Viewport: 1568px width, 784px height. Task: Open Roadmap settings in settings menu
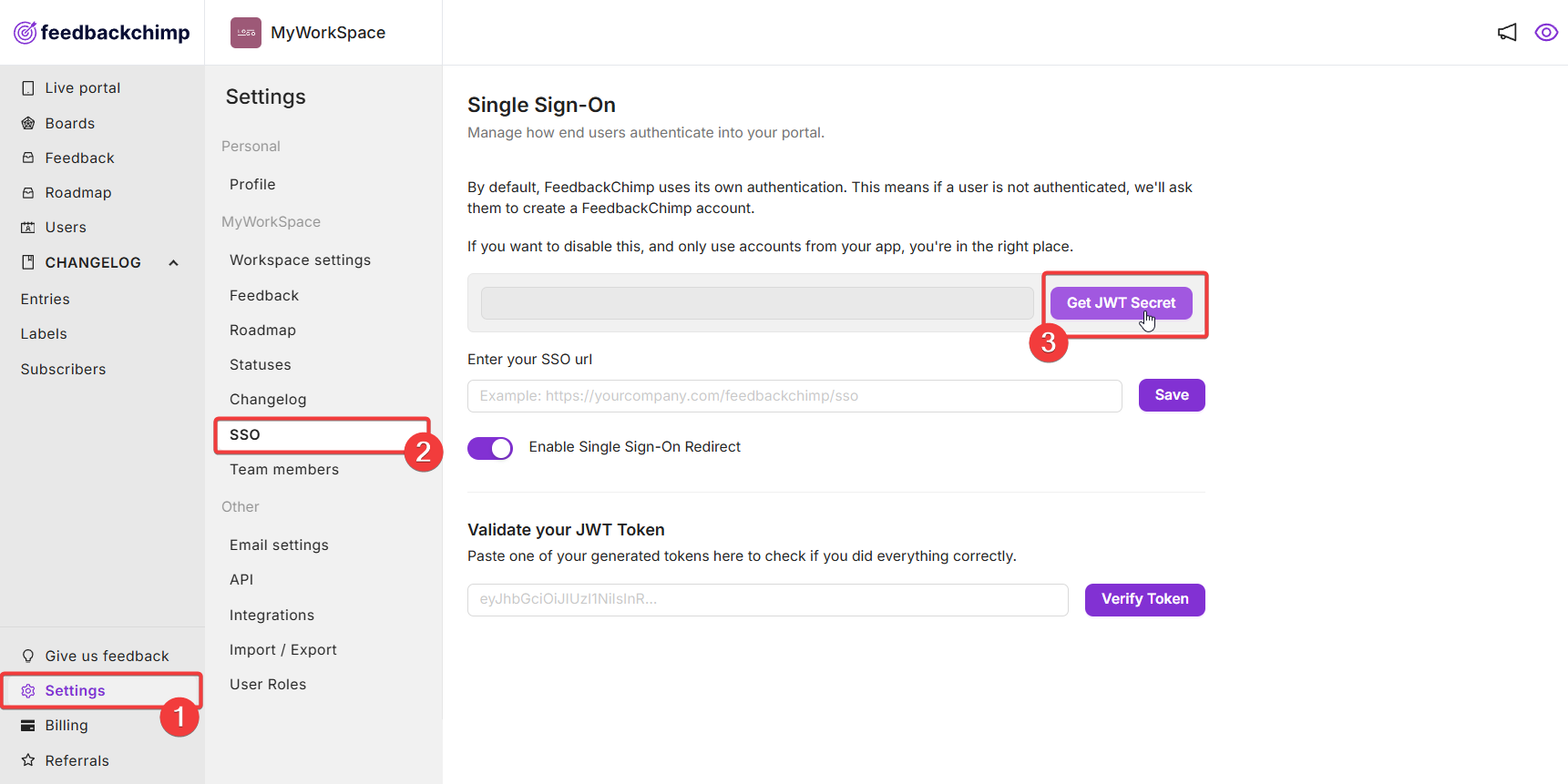click(x=262, y=330)
